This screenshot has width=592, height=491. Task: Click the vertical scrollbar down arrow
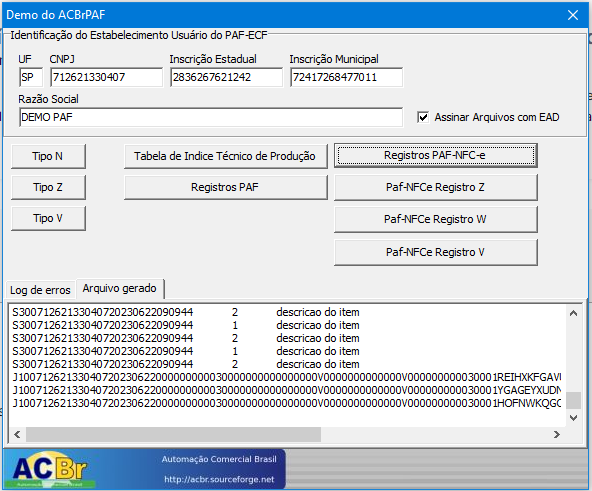573,417
